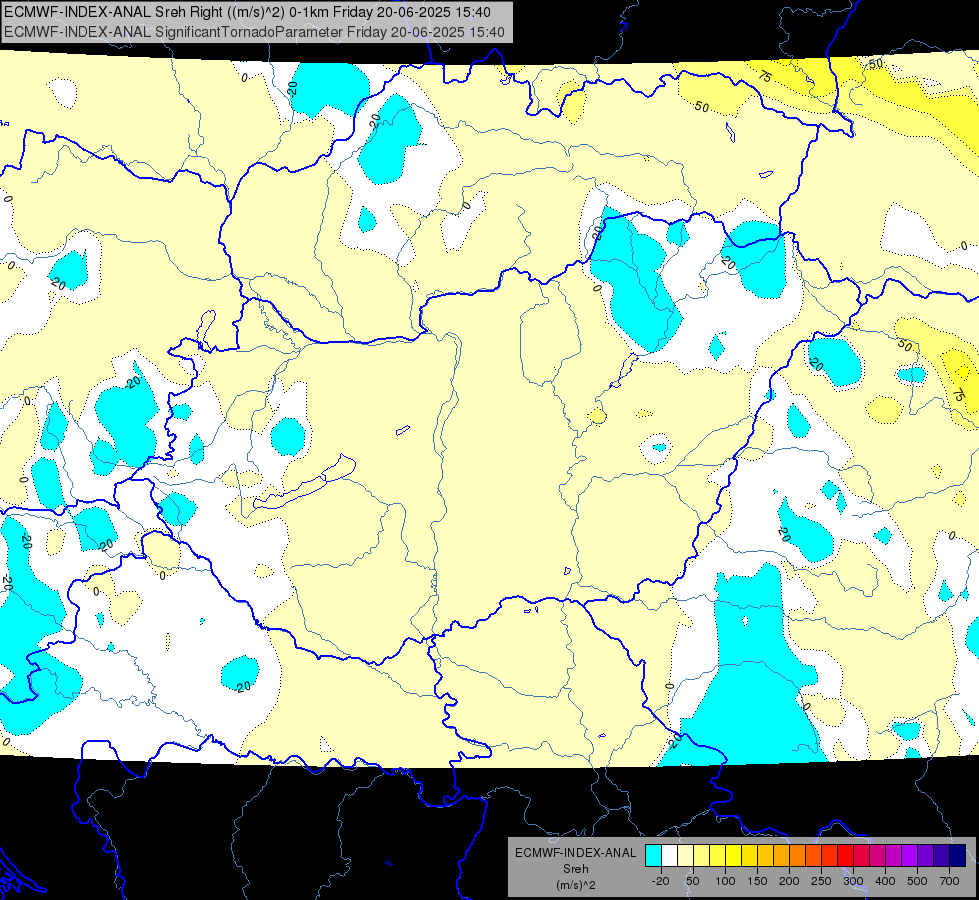Image resolution: width=979 pixels, height=900 pixels.
Task: Click the SignificantTornadoParameter title line
Action: click(x=254, y=32)
